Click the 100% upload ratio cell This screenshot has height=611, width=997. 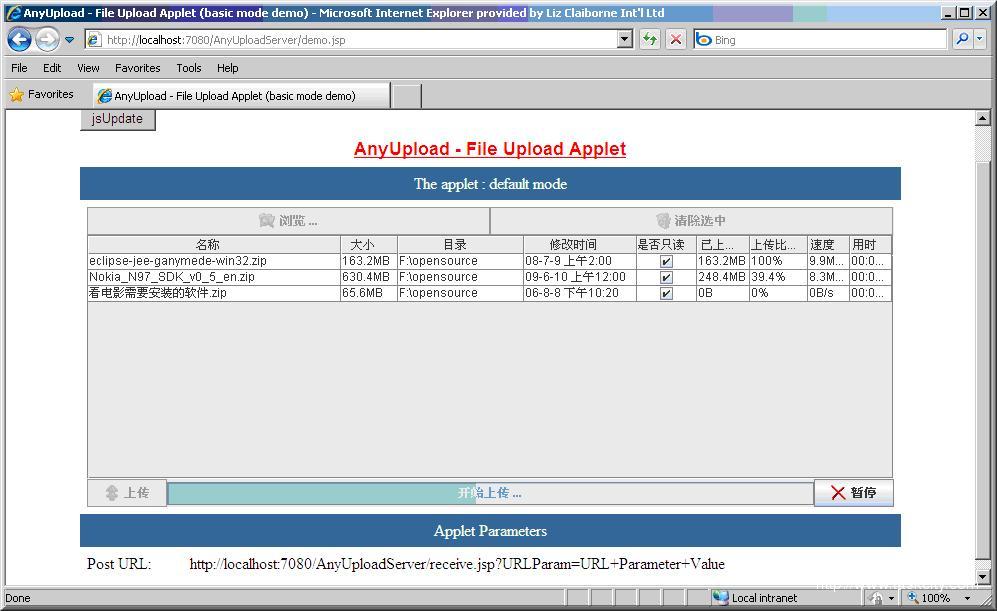point(778,261)
